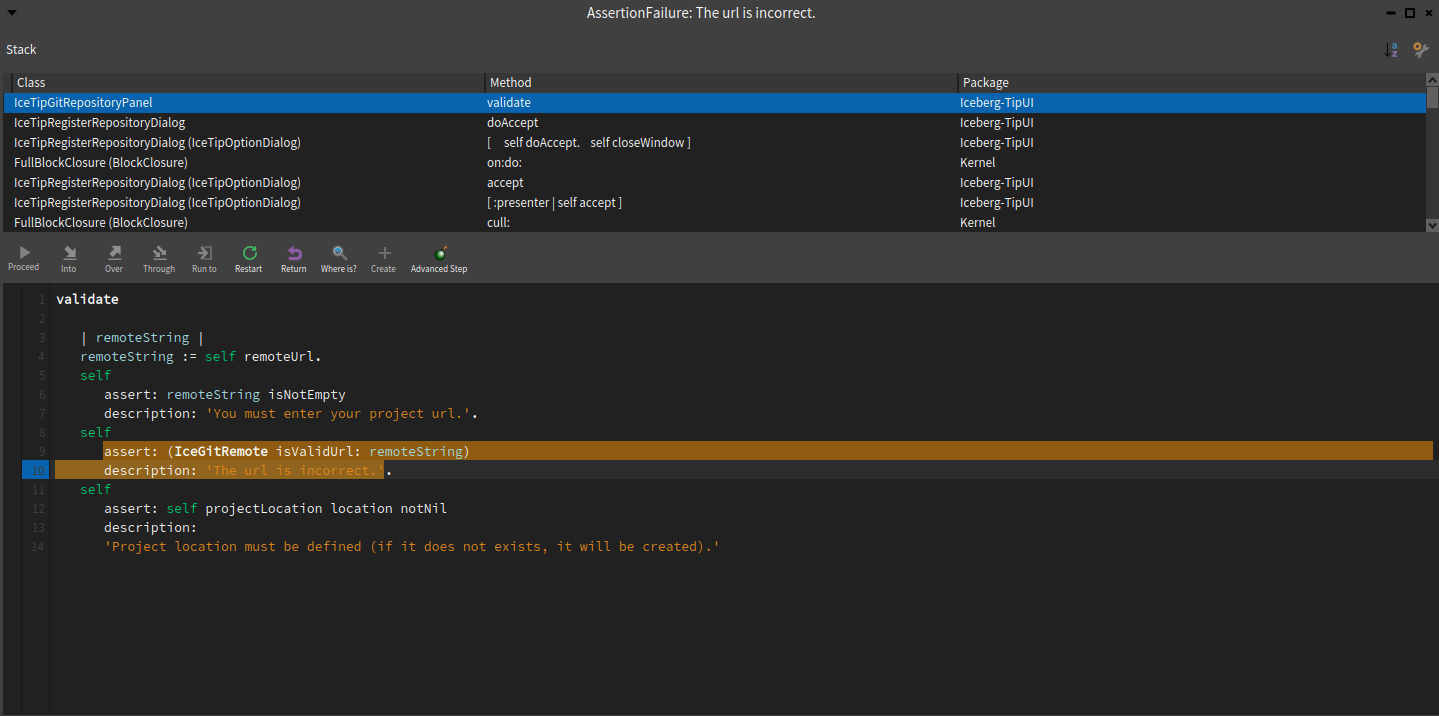
Task: Select the stack frame with method accept
Action: coord(714,182)
